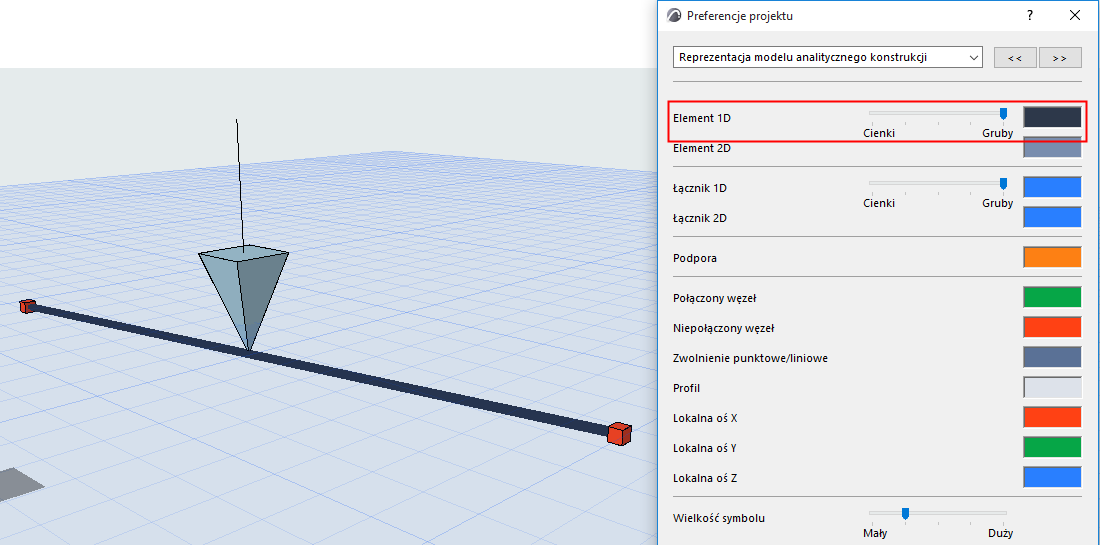Click the Mały label under symbol size slider
This screenshot has height=545, width=1100.
point(875,533)
